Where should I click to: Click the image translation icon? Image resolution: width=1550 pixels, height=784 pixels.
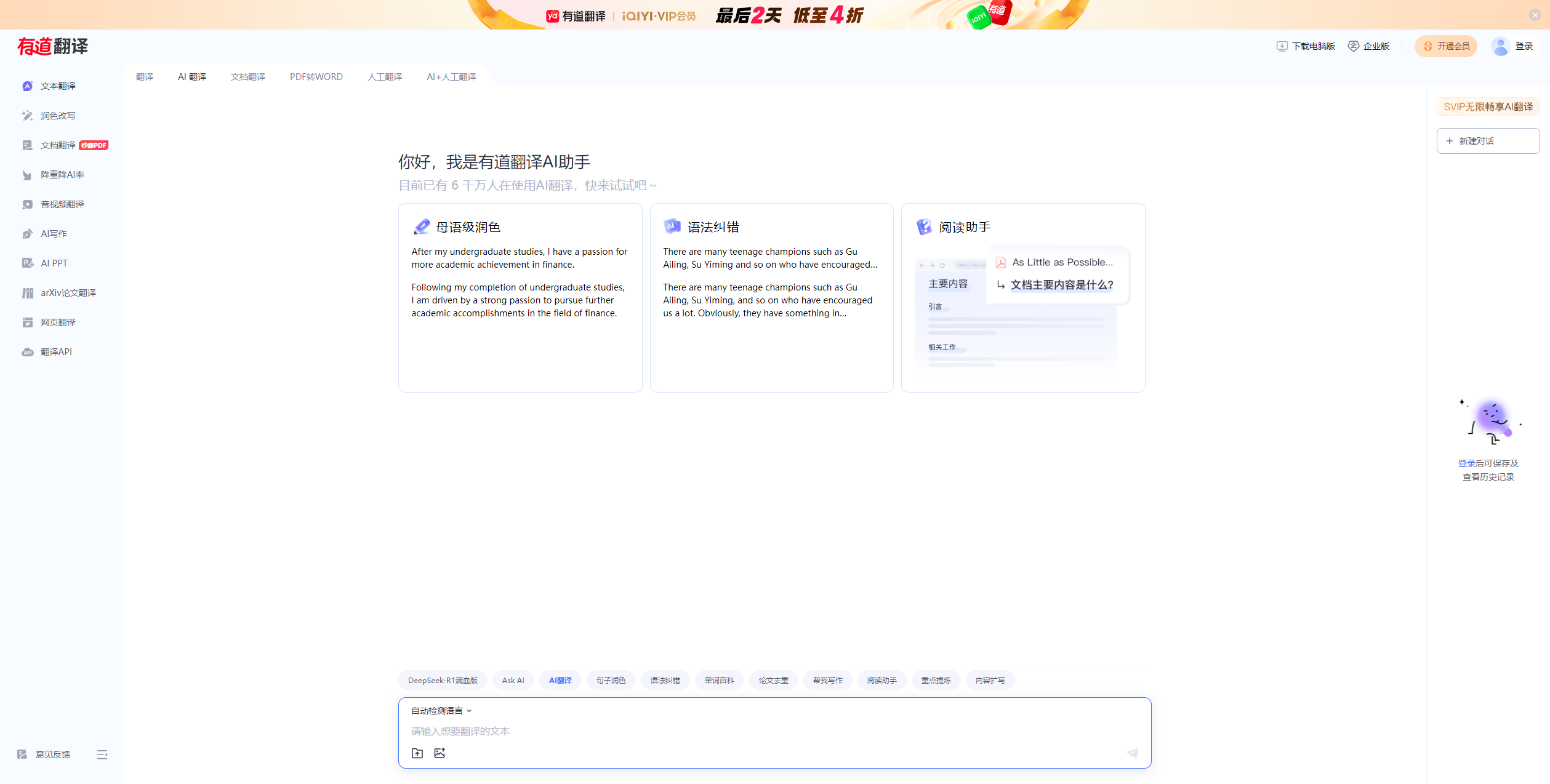(x=440, y=753)
